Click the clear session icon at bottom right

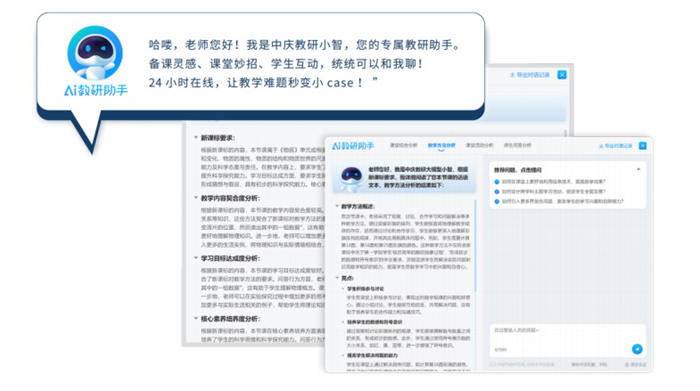(626, 365)
